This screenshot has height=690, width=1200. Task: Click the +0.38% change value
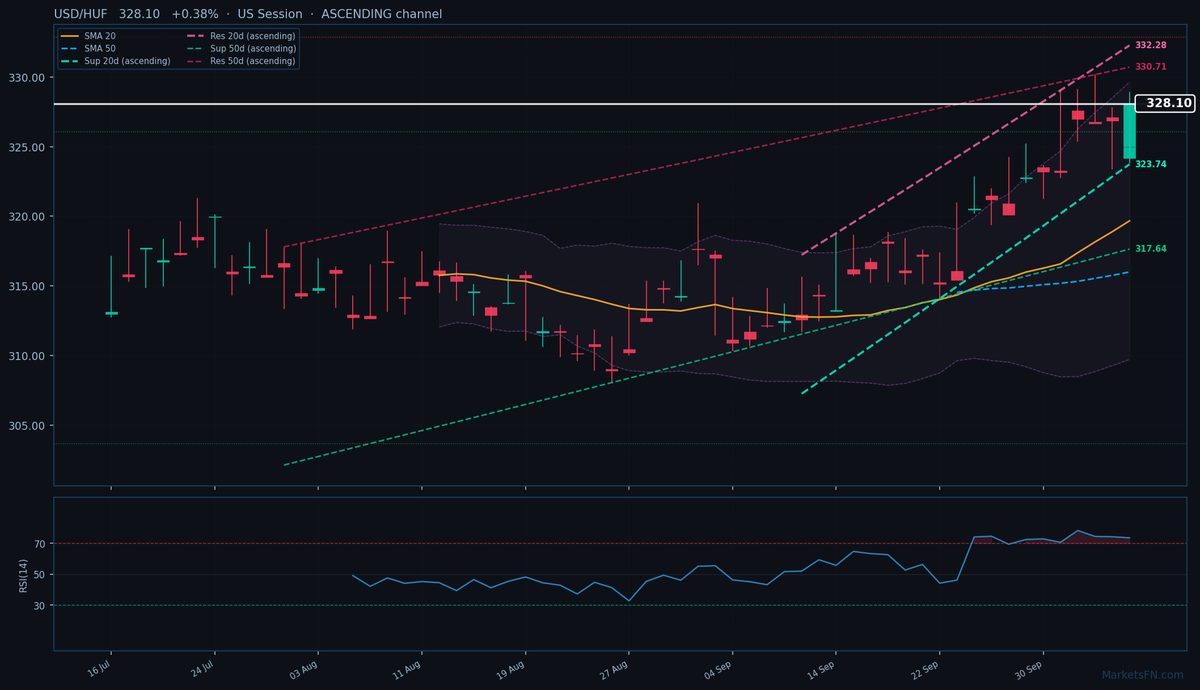coord(195,14)
